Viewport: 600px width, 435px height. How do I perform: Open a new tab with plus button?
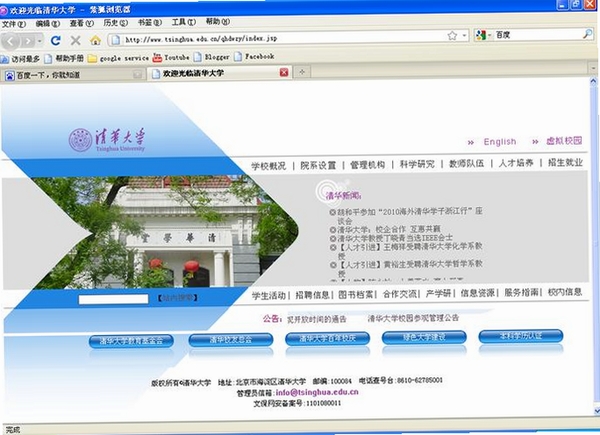[x=302, y=72]
